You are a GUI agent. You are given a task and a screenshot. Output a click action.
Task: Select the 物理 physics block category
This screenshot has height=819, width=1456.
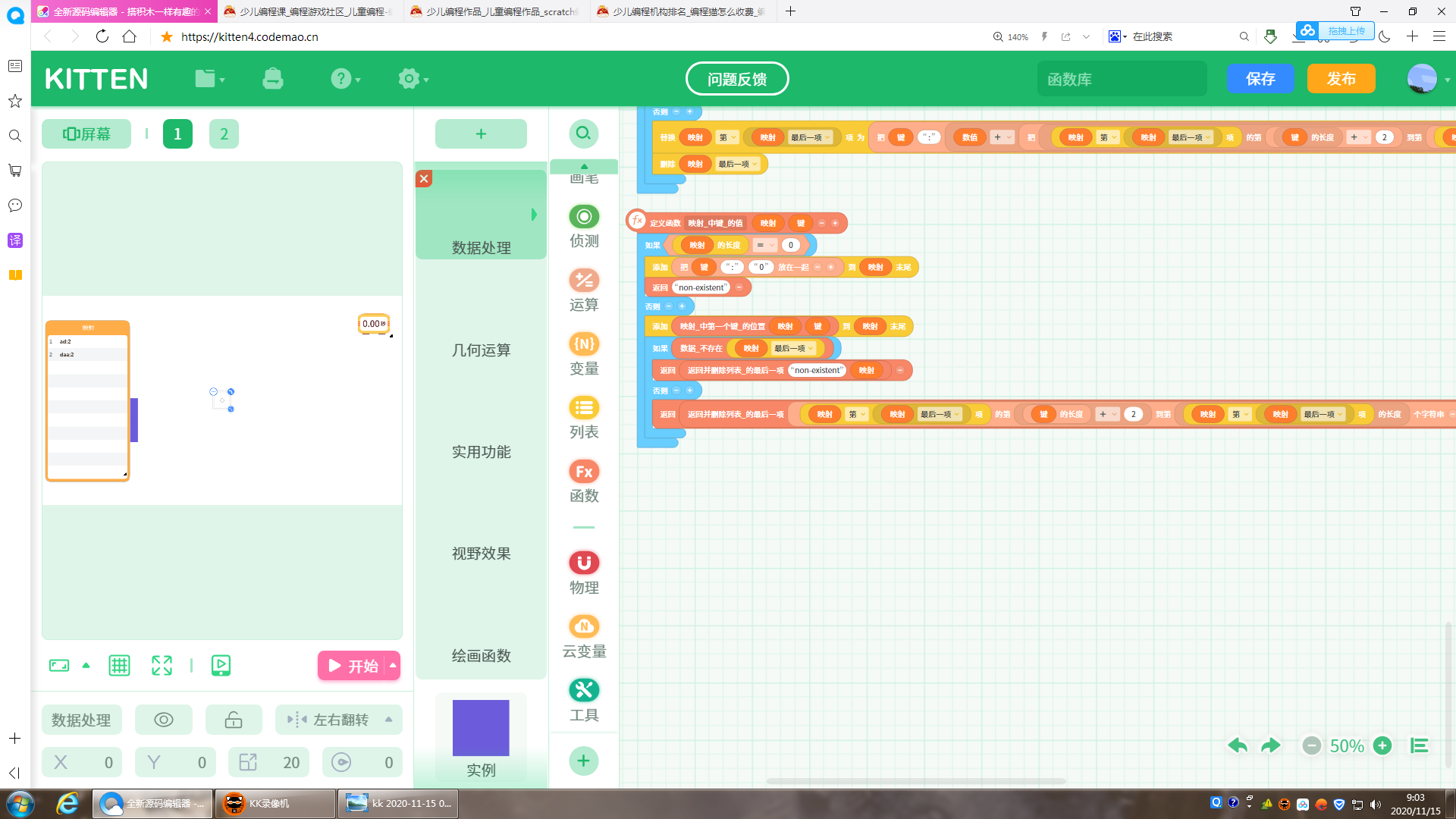(584, 573)
